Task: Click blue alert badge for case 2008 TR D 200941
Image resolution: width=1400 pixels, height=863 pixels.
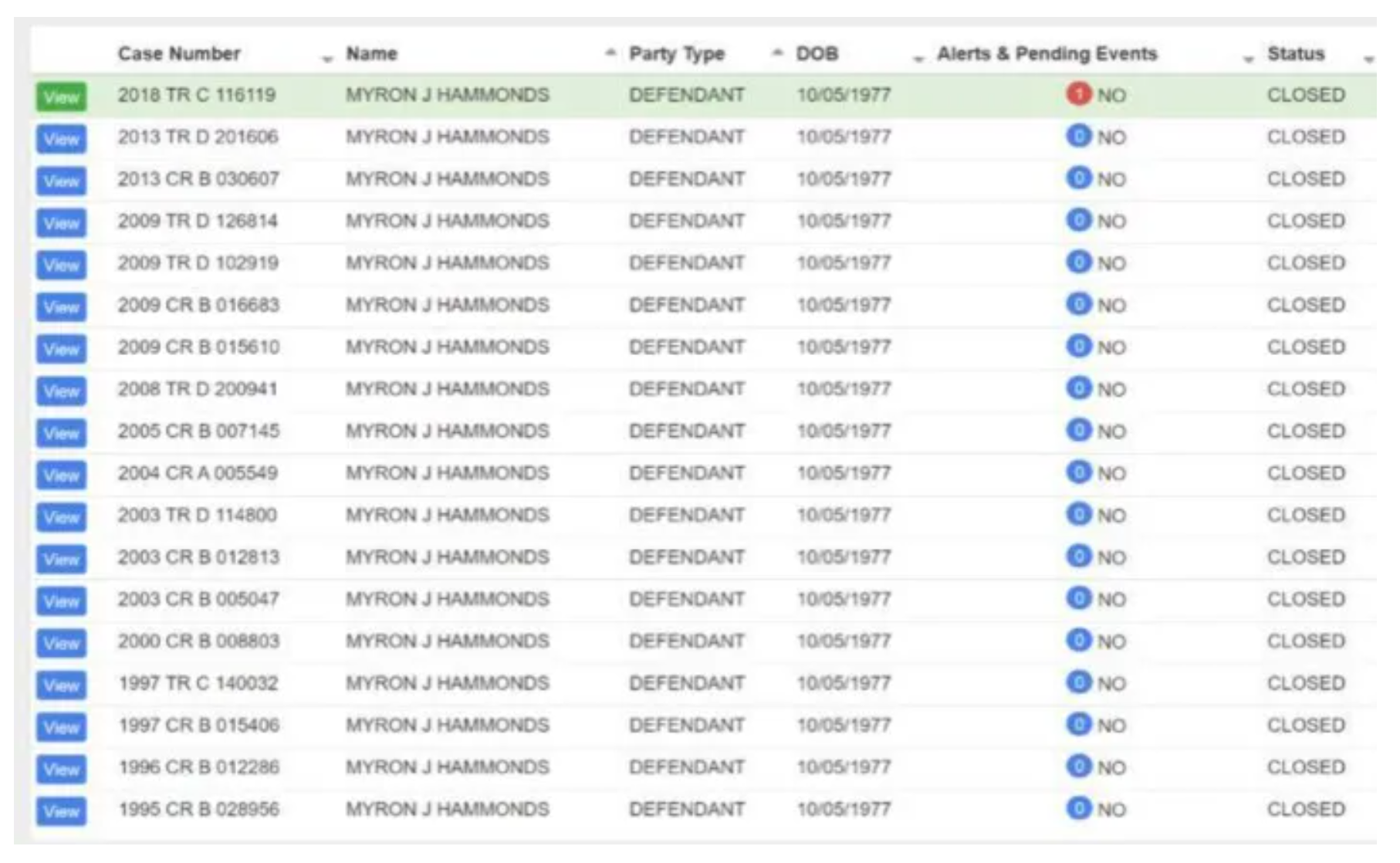Action: (x=1079, y=388)
